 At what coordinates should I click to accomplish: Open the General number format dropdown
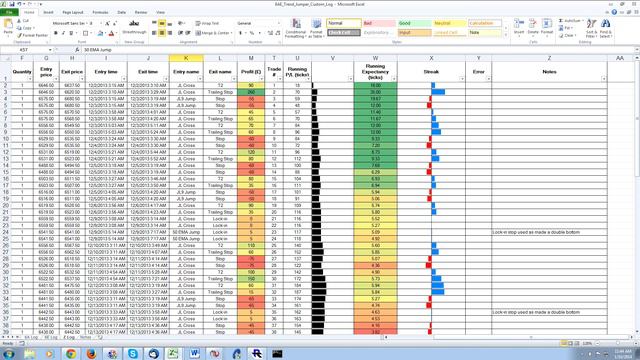point(279,23)
